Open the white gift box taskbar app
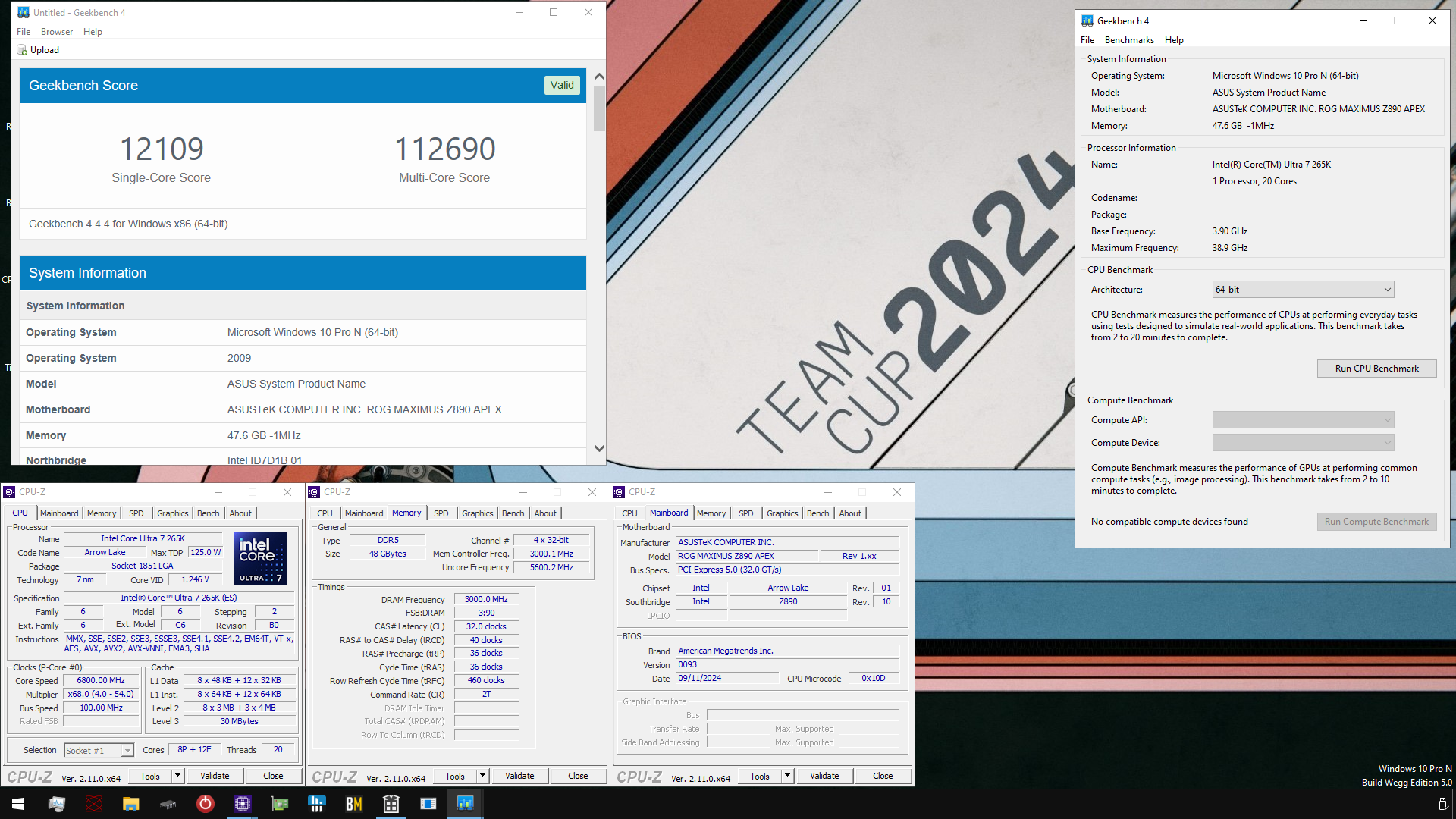The height and width of the screenshot is (819, 1456). (391, 804)
